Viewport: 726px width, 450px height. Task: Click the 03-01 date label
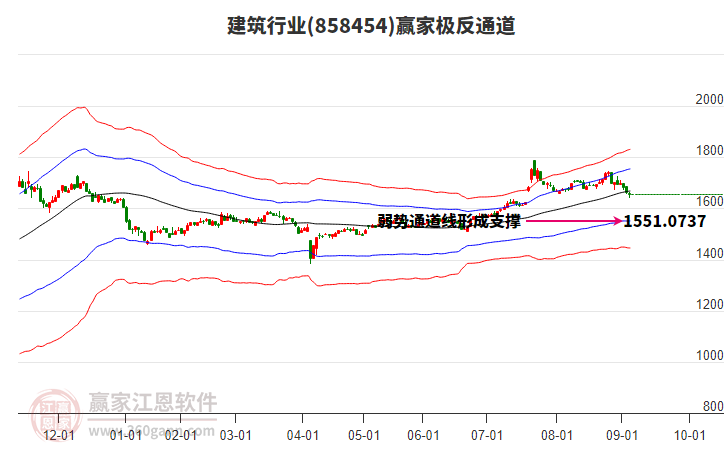click(236, 435)
